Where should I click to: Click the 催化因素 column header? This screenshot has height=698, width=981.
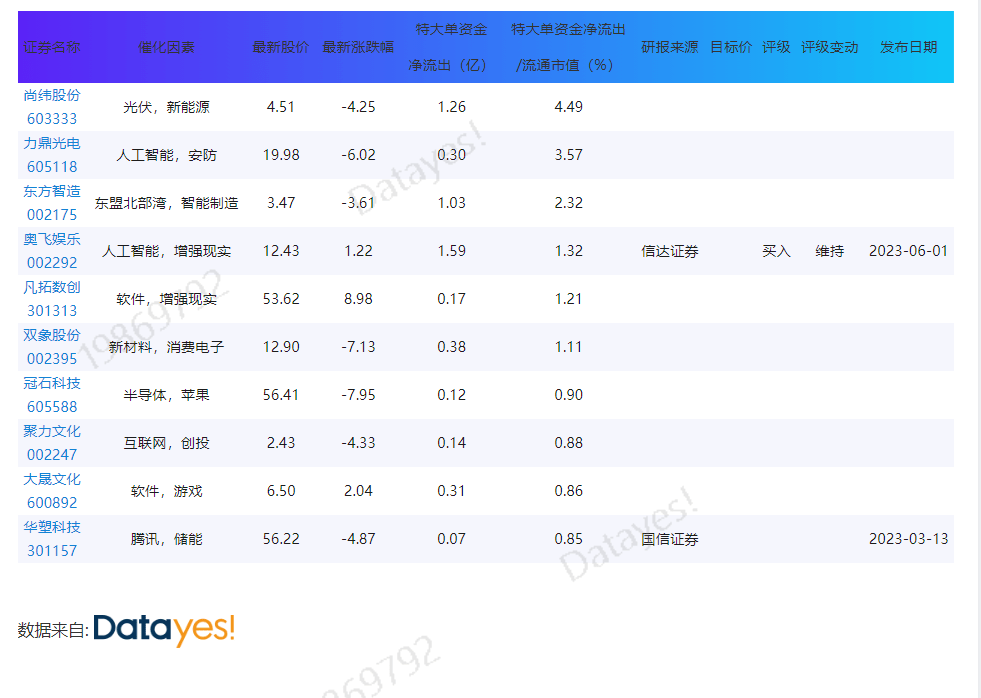[x=166, y=47]
